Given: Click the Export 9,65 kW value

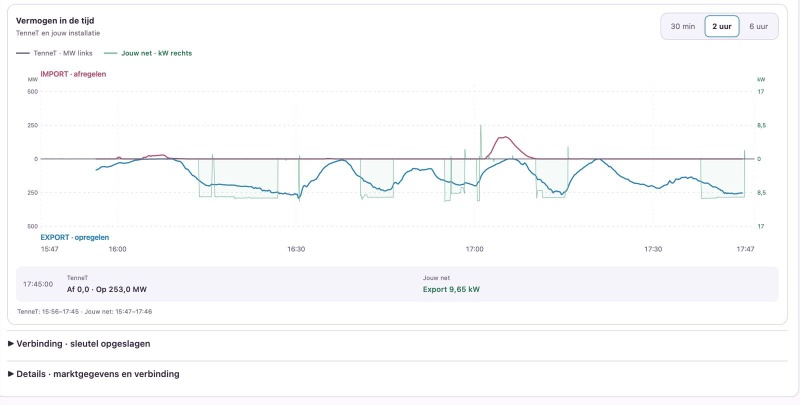Looking at the screenshot, I should click(451, 289).
